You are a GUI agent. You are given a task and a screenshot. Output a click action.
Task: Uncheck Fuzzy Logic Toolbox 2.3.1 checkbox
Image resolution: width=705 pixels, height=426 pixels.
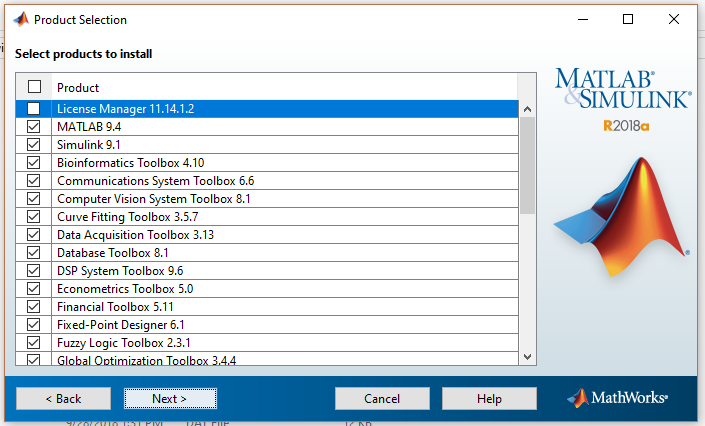tap(33, 342)
